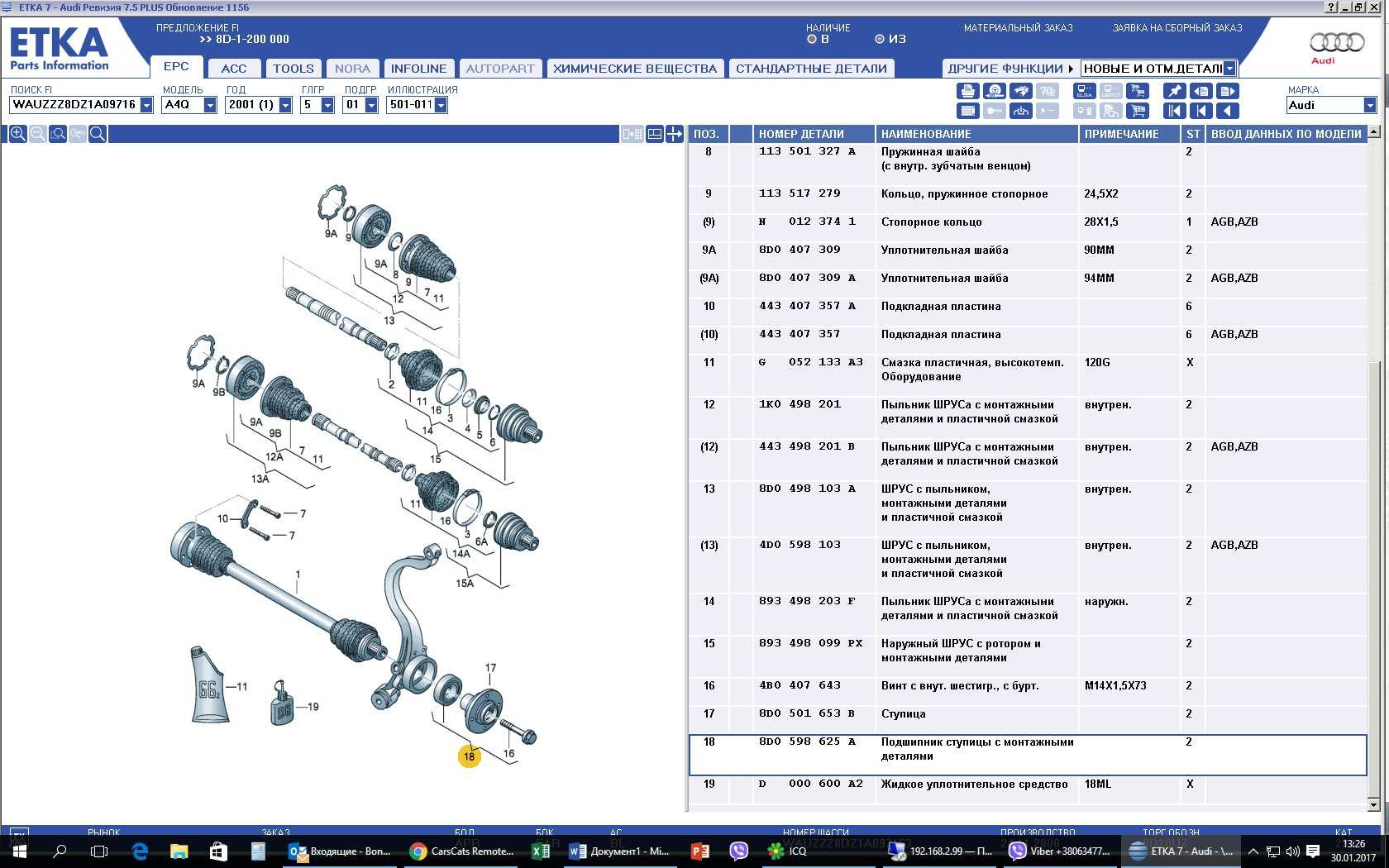Click the print icon in the toolbar
The image size is (1389, 868).
[968, 91]
